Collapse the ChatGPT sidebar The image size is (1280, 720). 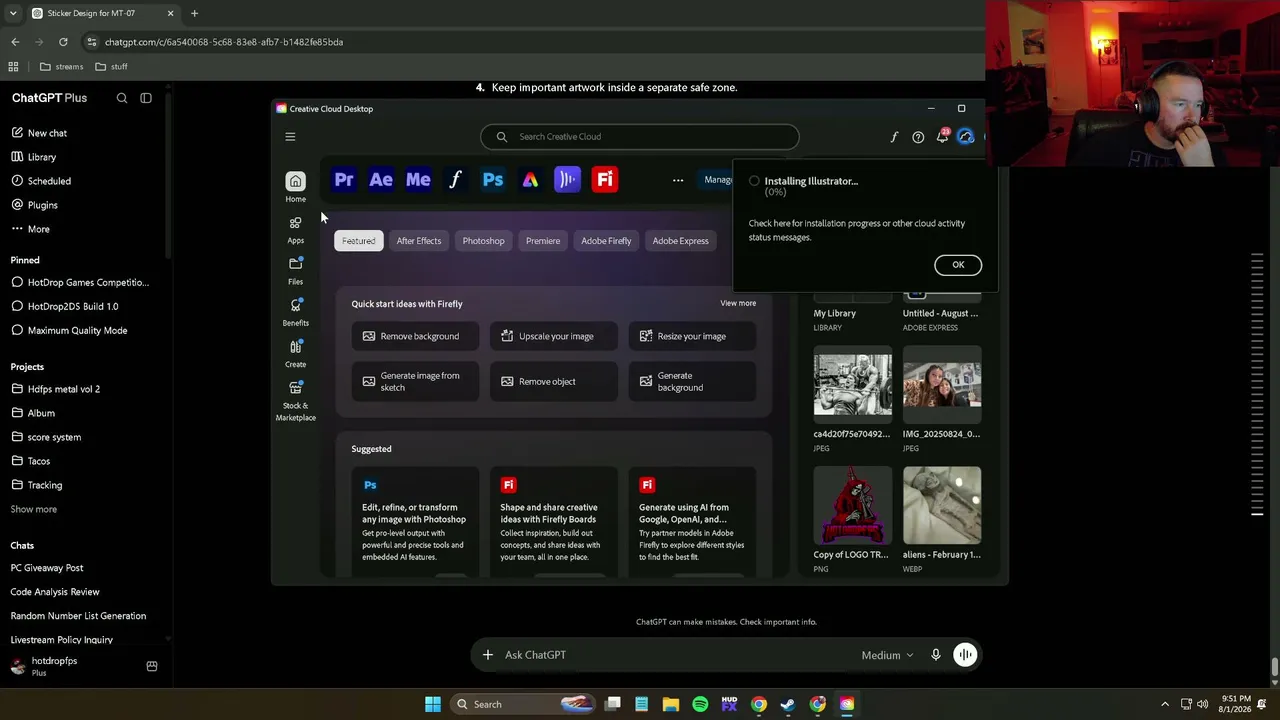(146, 98)
